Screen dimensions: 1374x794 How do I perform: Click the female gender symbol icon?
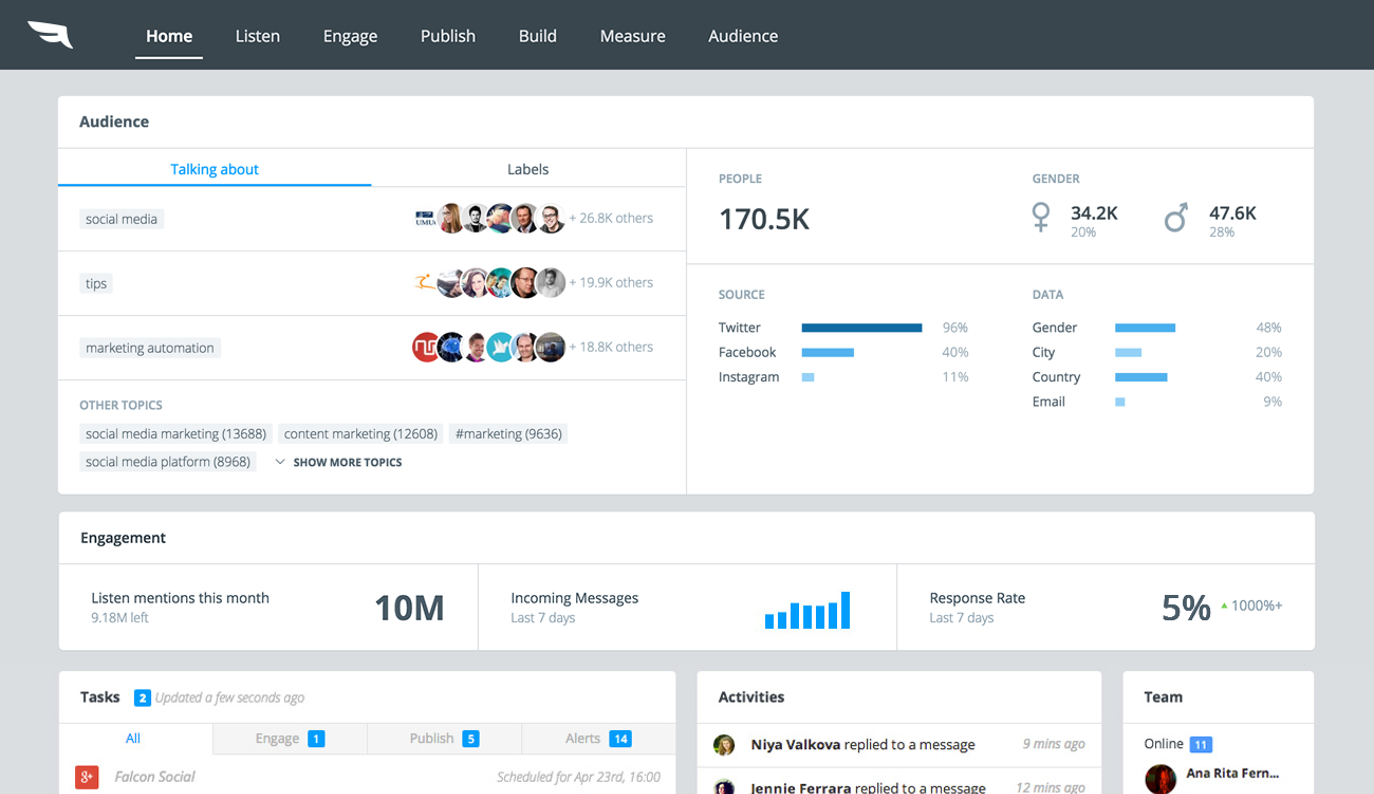1041,217
